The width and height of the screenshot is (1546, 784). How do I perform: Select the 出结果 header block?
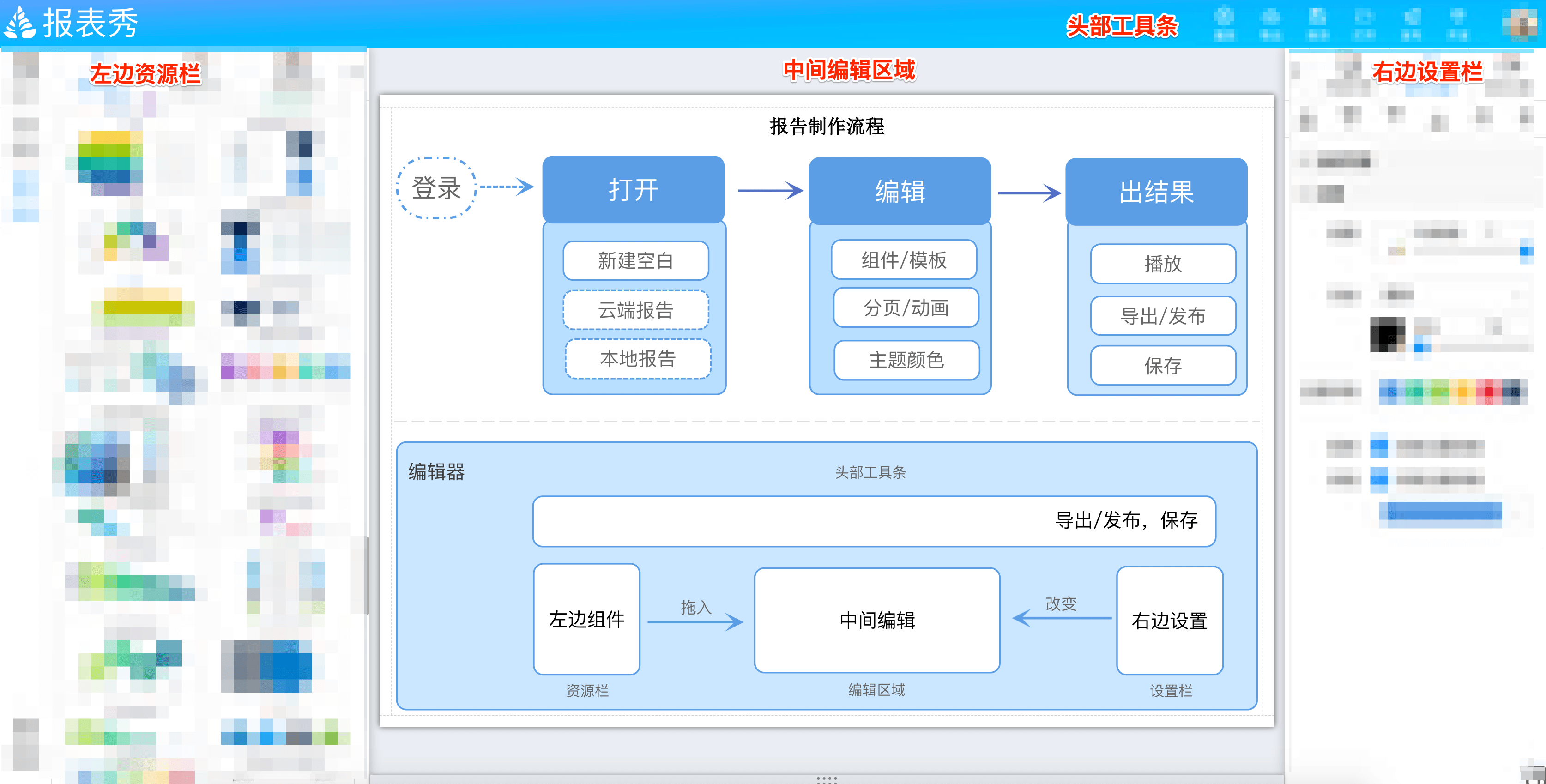(1156, 192)
